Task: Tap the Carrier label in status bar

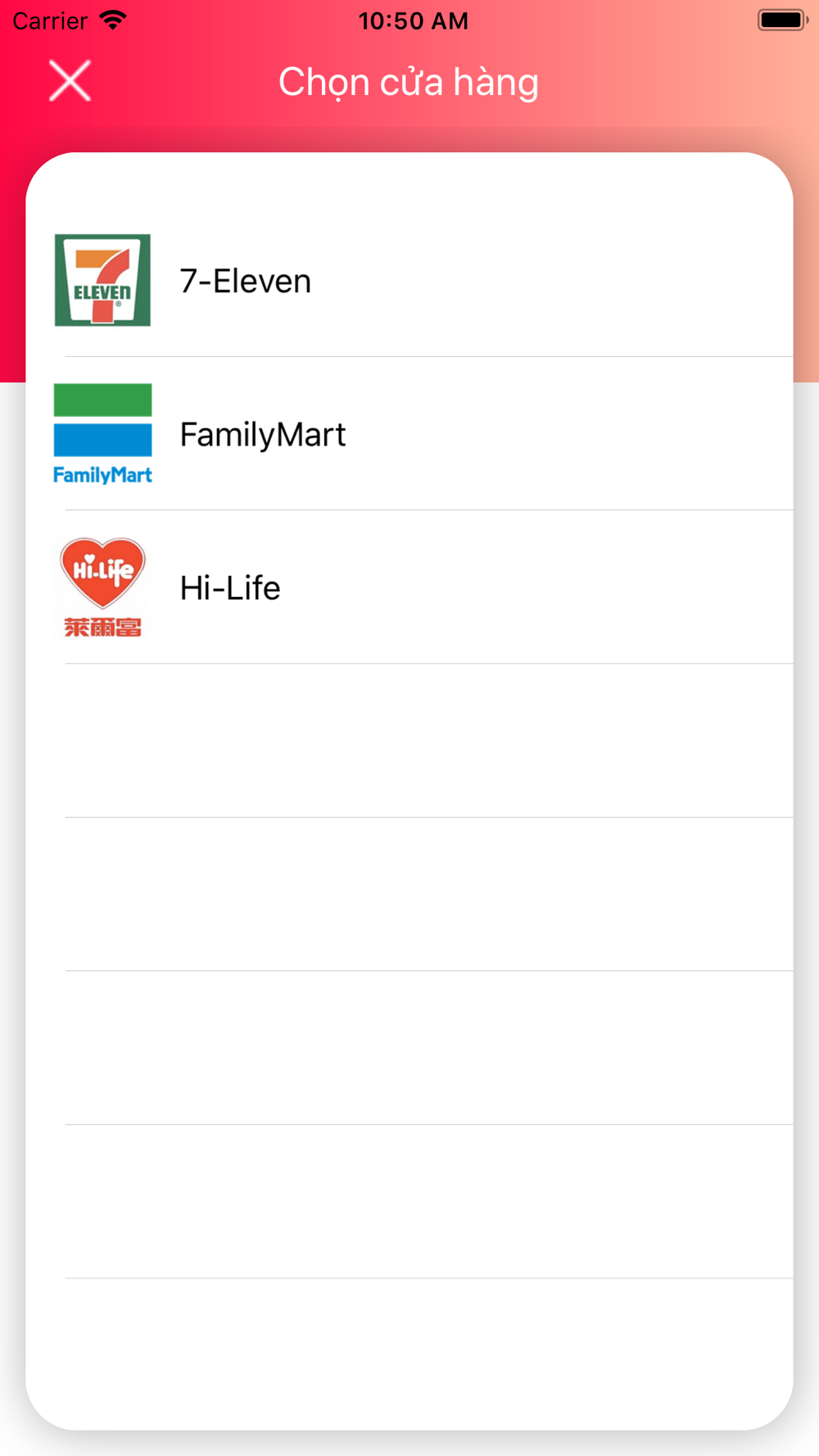Action: pyautogui.click(x=50, y=20)
